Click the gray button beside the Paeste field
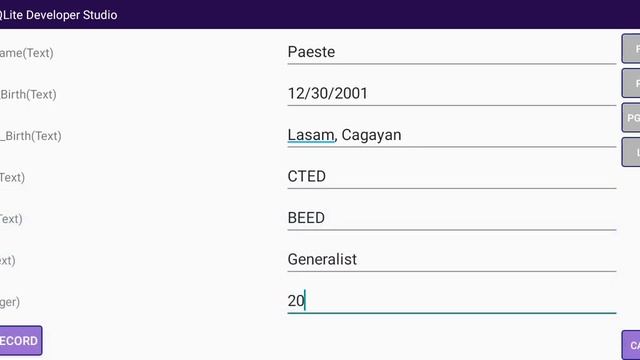The height and width of the screenshot is (360, 640). tap(631, 49)
